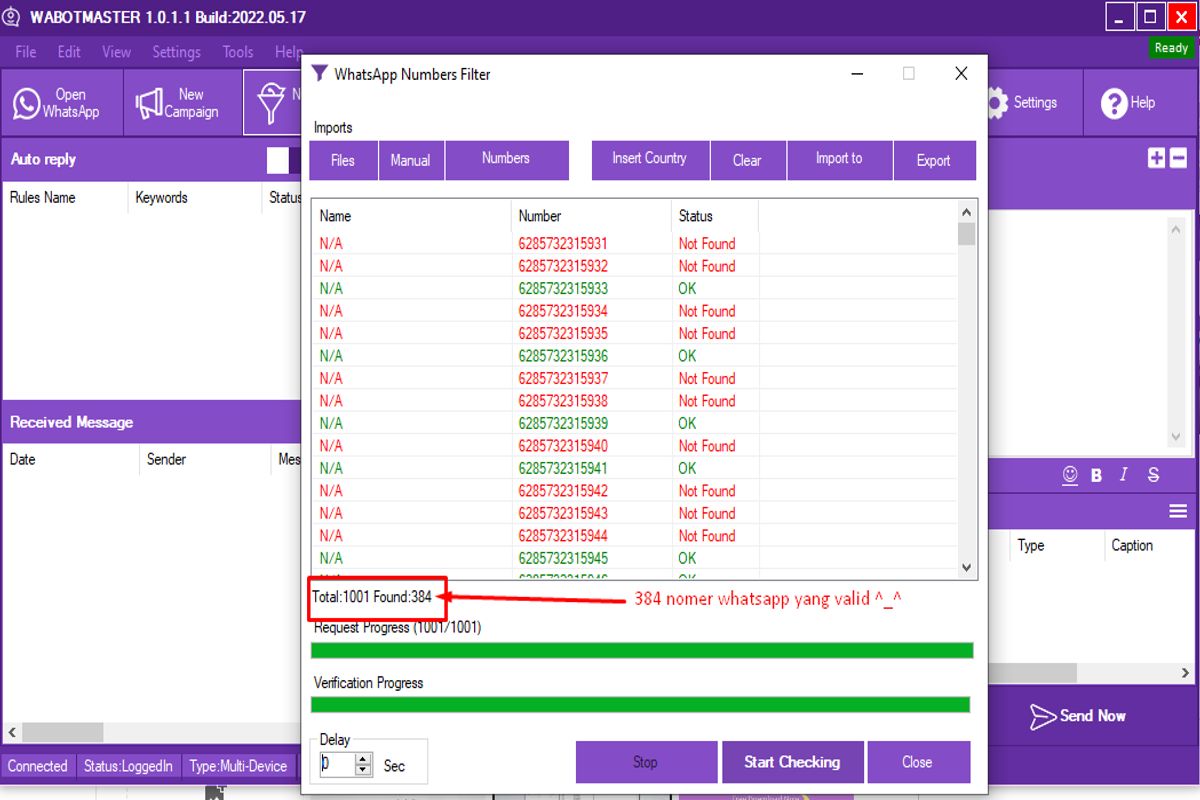Click message box scrollbar down arrow

pos(1176,437)
